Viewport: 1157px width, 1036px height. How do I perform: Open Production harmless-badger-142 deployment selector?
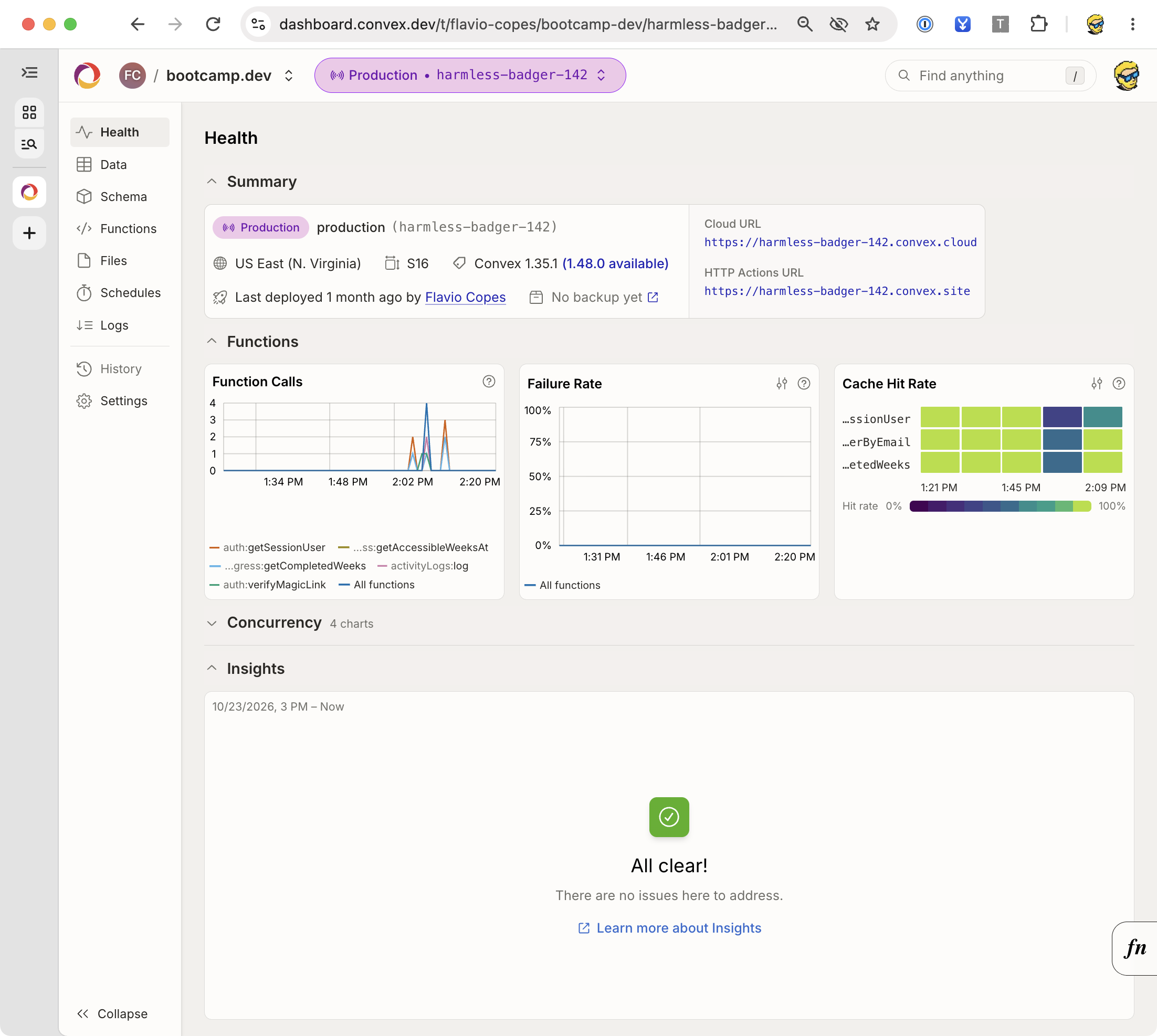tap(470, 75)
